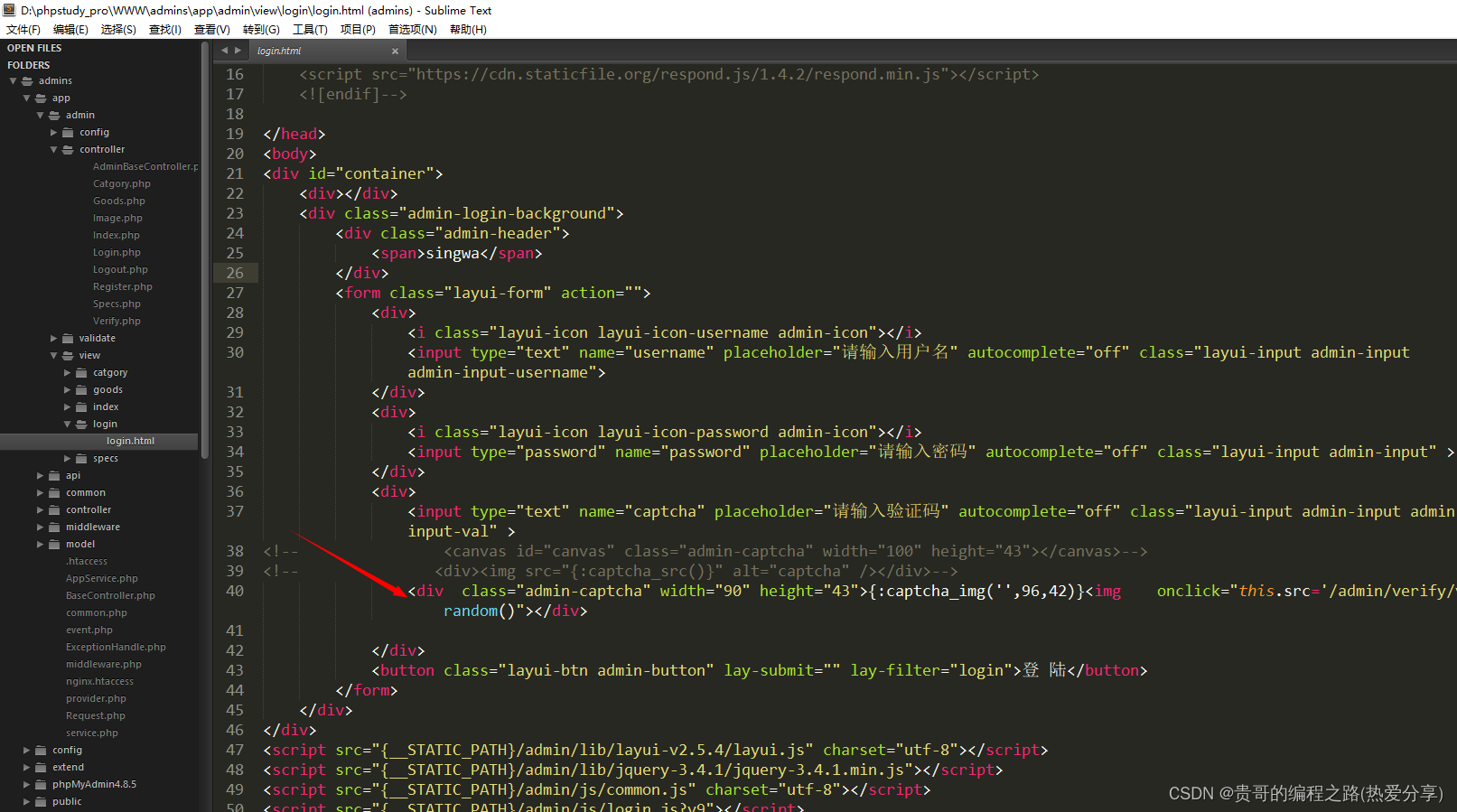Open the 文件(F) menu
Screen dimensions: 1457x812
point(23,29)
